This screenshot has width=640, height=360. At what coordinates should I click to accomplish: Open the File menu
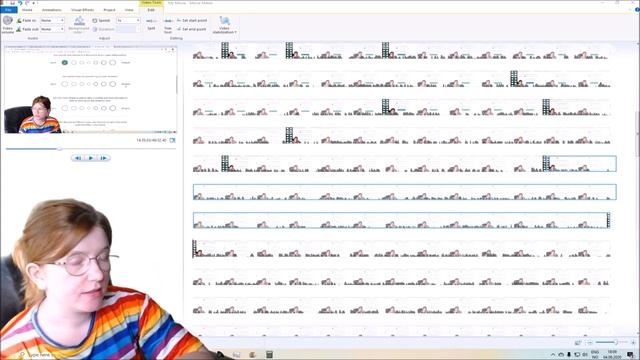tap(9, 10)
